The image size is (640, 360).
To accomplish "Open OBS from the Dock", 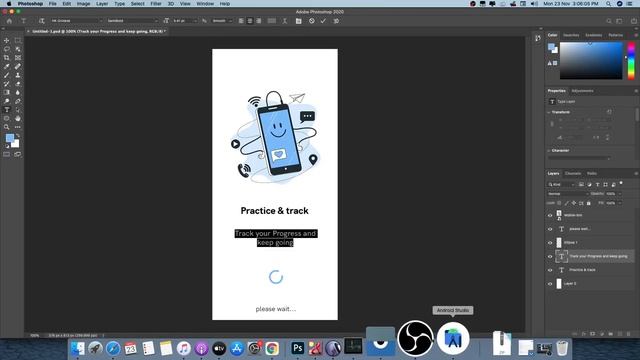I will 416,338.
